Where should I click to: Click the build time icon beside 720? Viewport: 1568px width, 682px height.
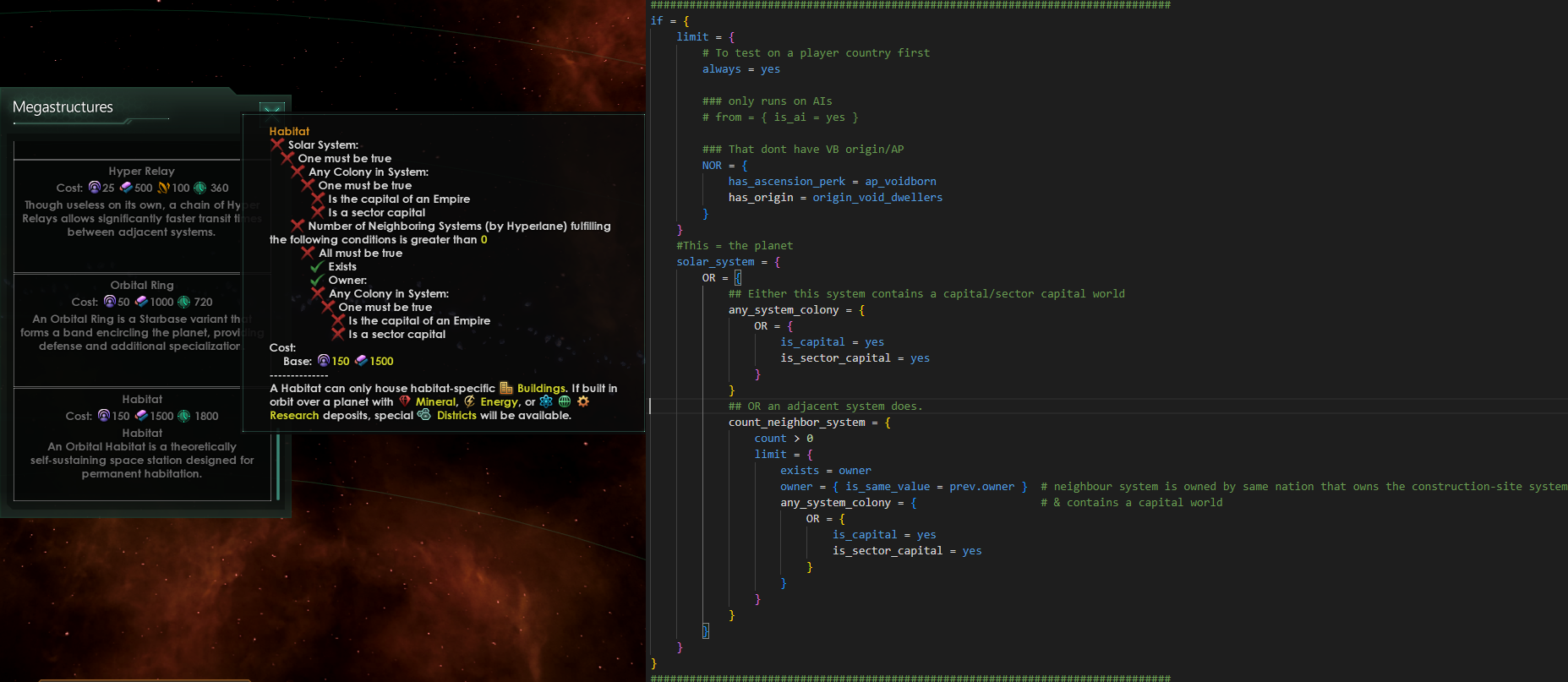pyautogui.click(x=183, y=302)
